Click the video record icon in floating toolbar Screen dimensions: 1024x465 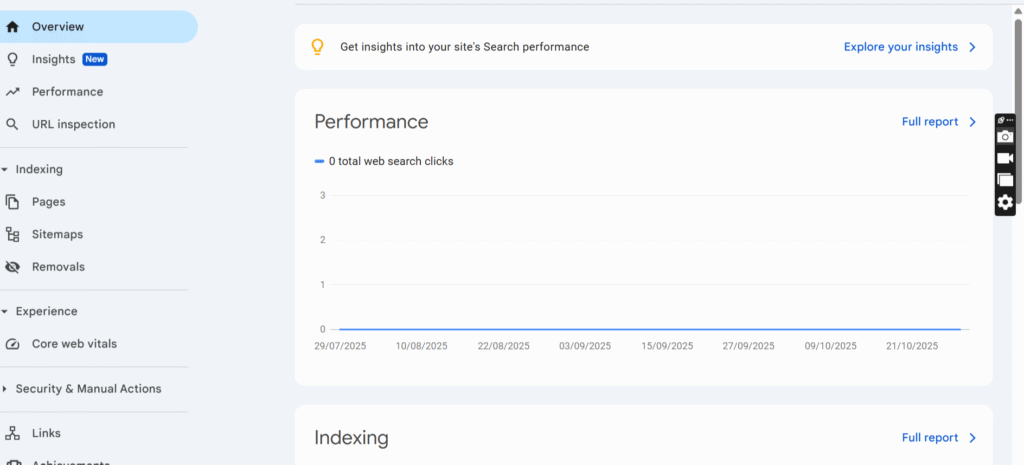tap(1005, 159)
